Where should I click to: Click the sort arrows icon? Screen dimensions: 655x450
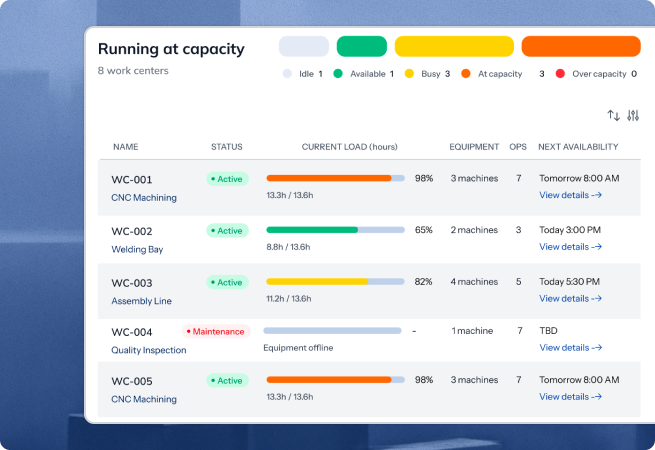[x=614, y=116]
